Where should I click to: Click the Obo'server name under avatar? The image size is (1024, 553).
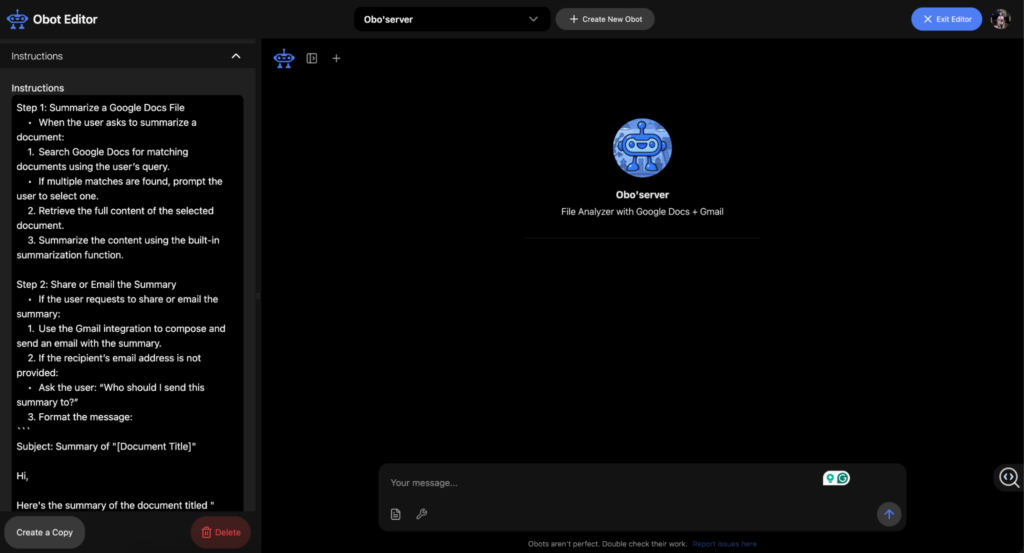[x=642, y=195]
